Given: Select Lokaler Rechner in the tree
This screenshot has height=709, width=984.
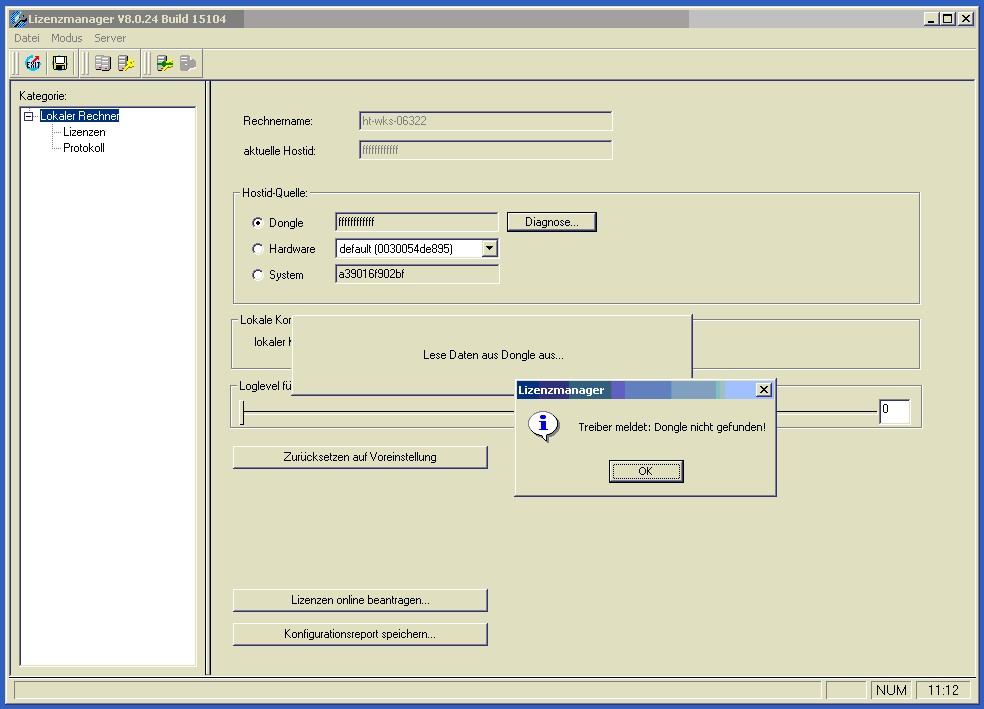Looking at the screenshot, I should (x=79, y=116).
